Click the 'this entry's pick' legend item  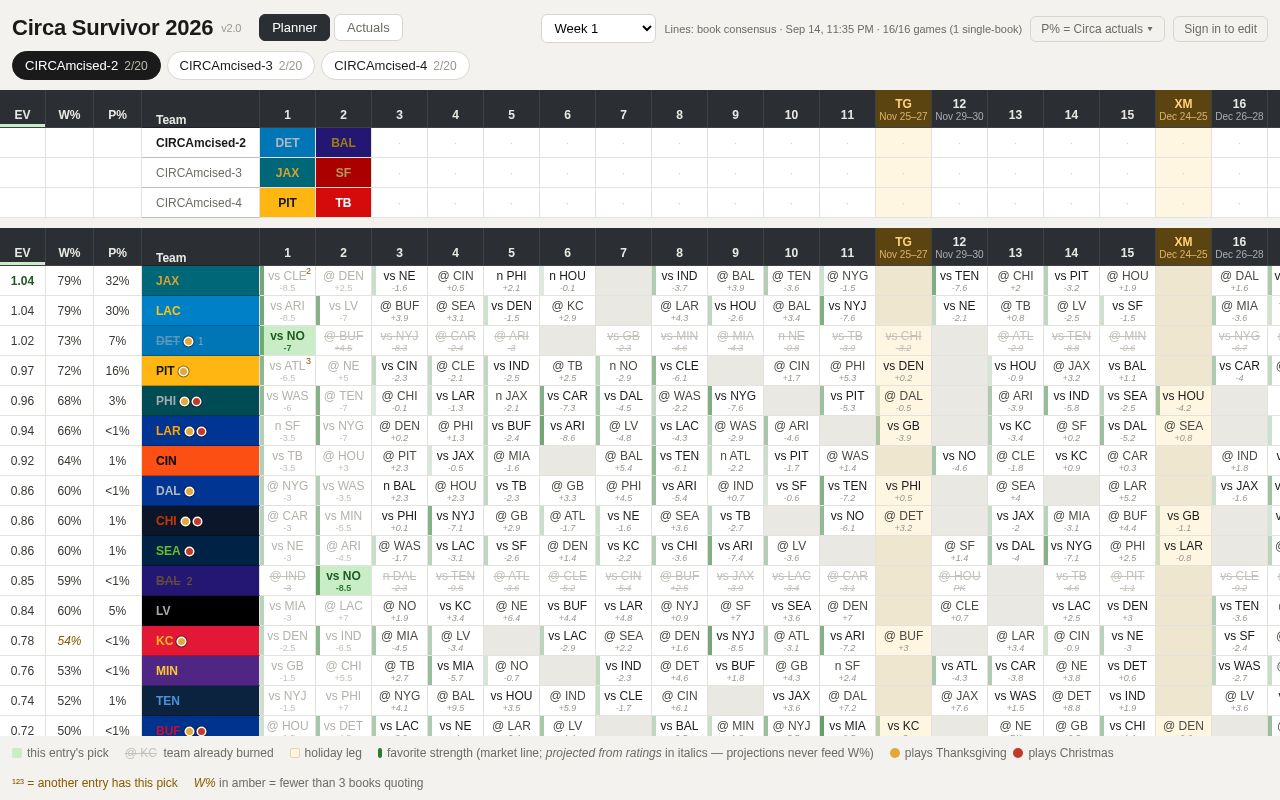click(60, 753)
